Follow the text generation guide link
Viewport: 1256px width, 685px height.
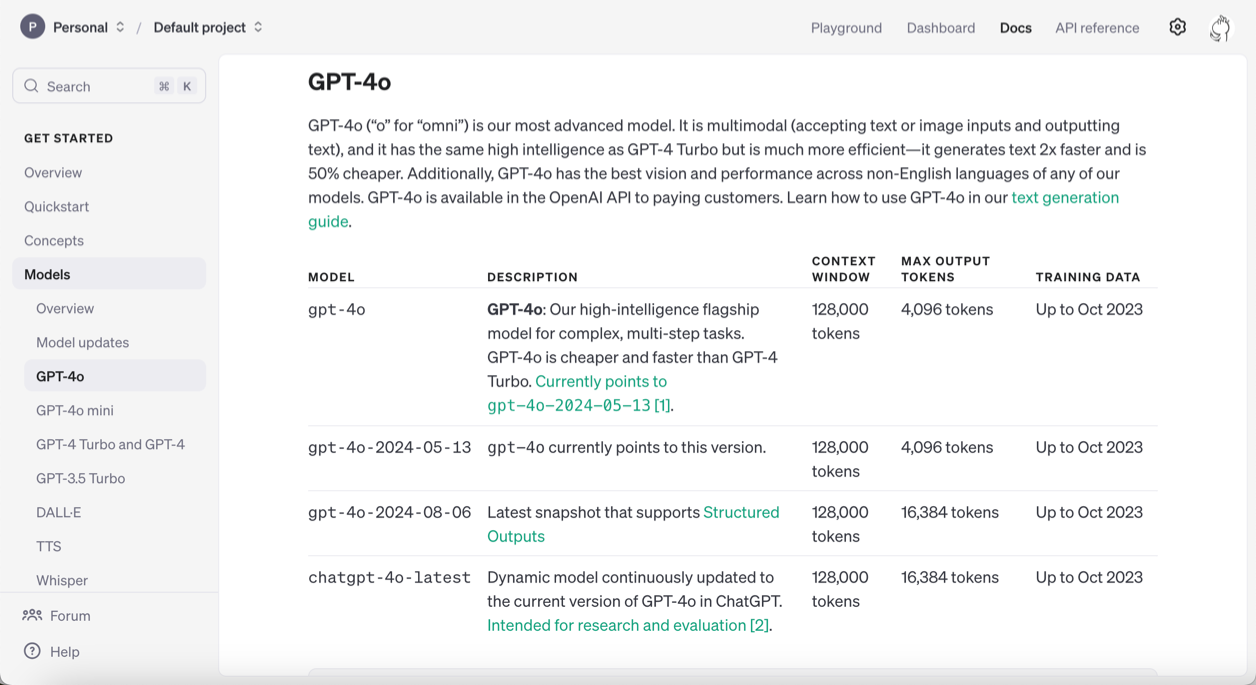(1065, 197)
